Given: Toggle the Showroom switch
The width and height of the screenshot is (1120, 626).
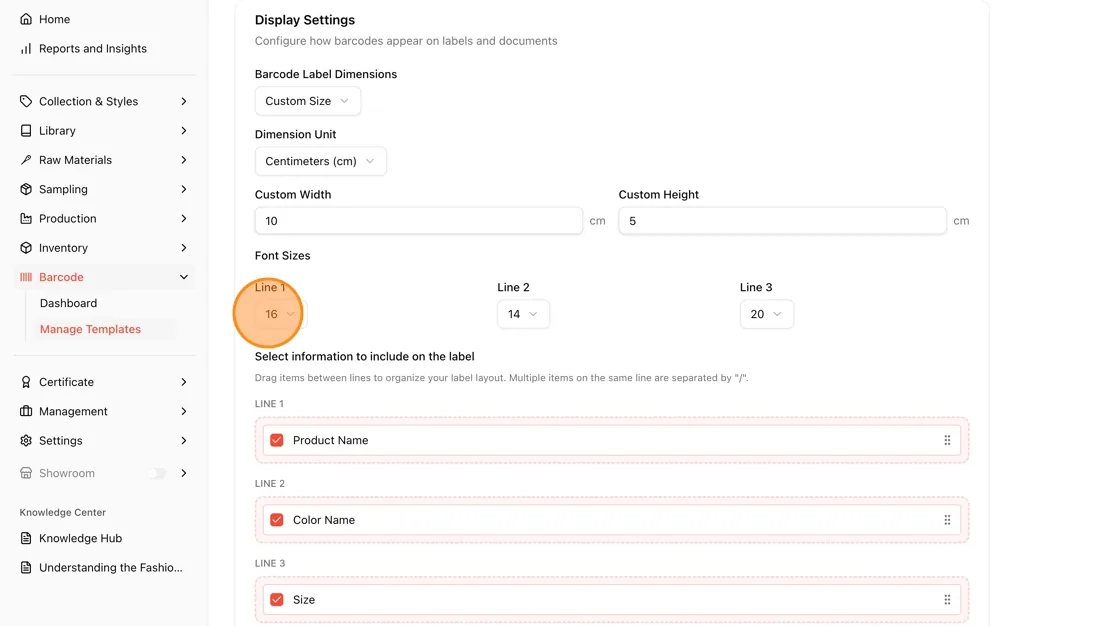Looking at the screenshot, I should pyautogui.click(x=157, y=473).
